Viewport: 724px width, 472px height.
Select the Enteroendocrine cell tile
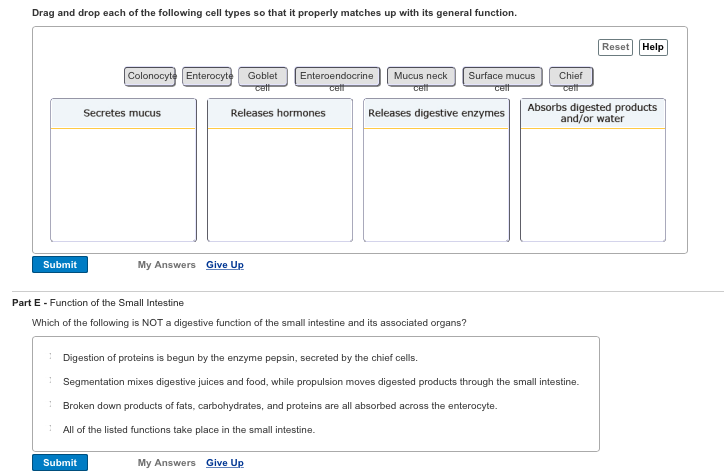point(337,76)
